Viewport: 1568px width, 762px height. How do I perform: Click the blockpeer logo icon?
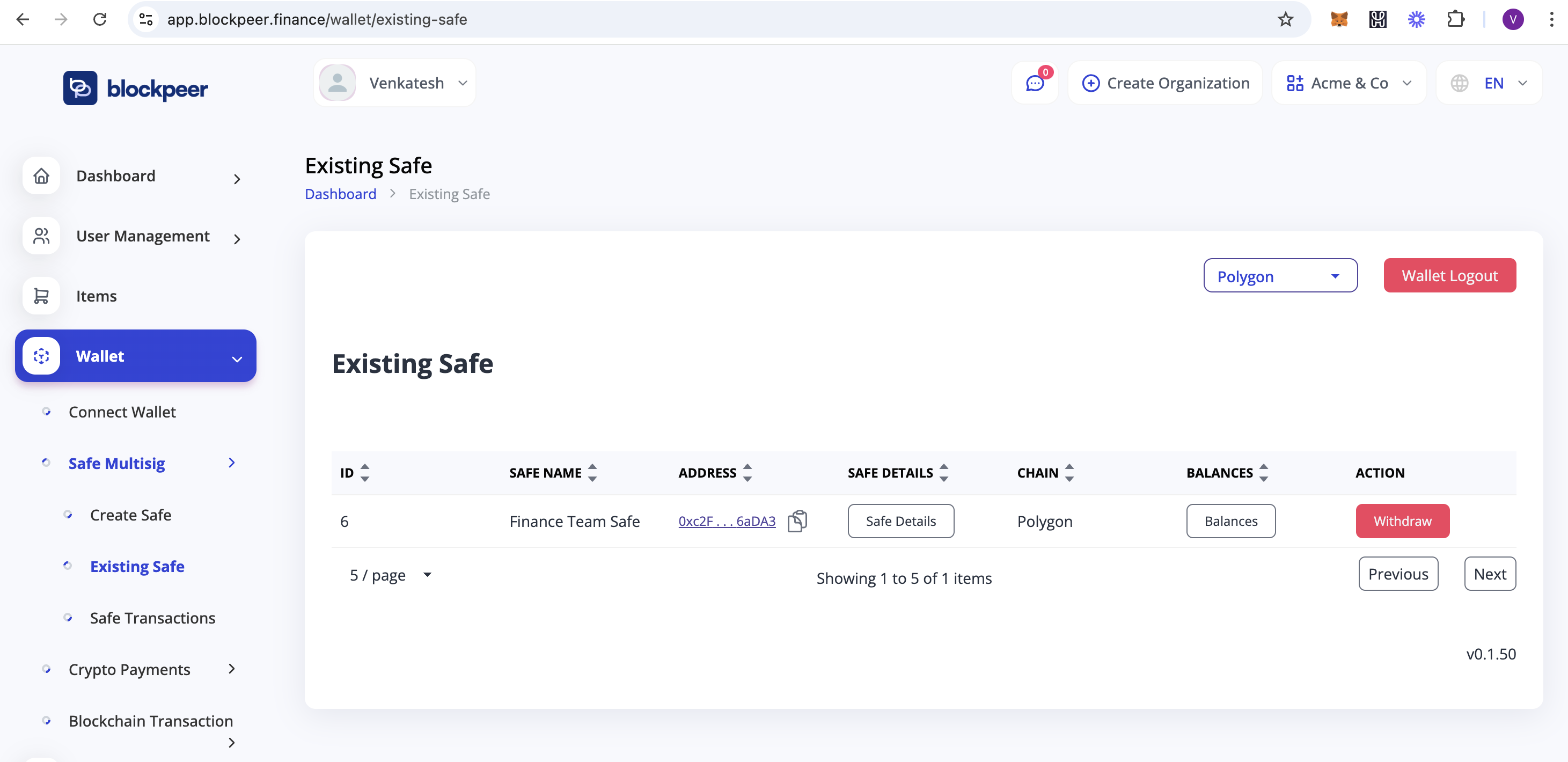tap(81, 87)
